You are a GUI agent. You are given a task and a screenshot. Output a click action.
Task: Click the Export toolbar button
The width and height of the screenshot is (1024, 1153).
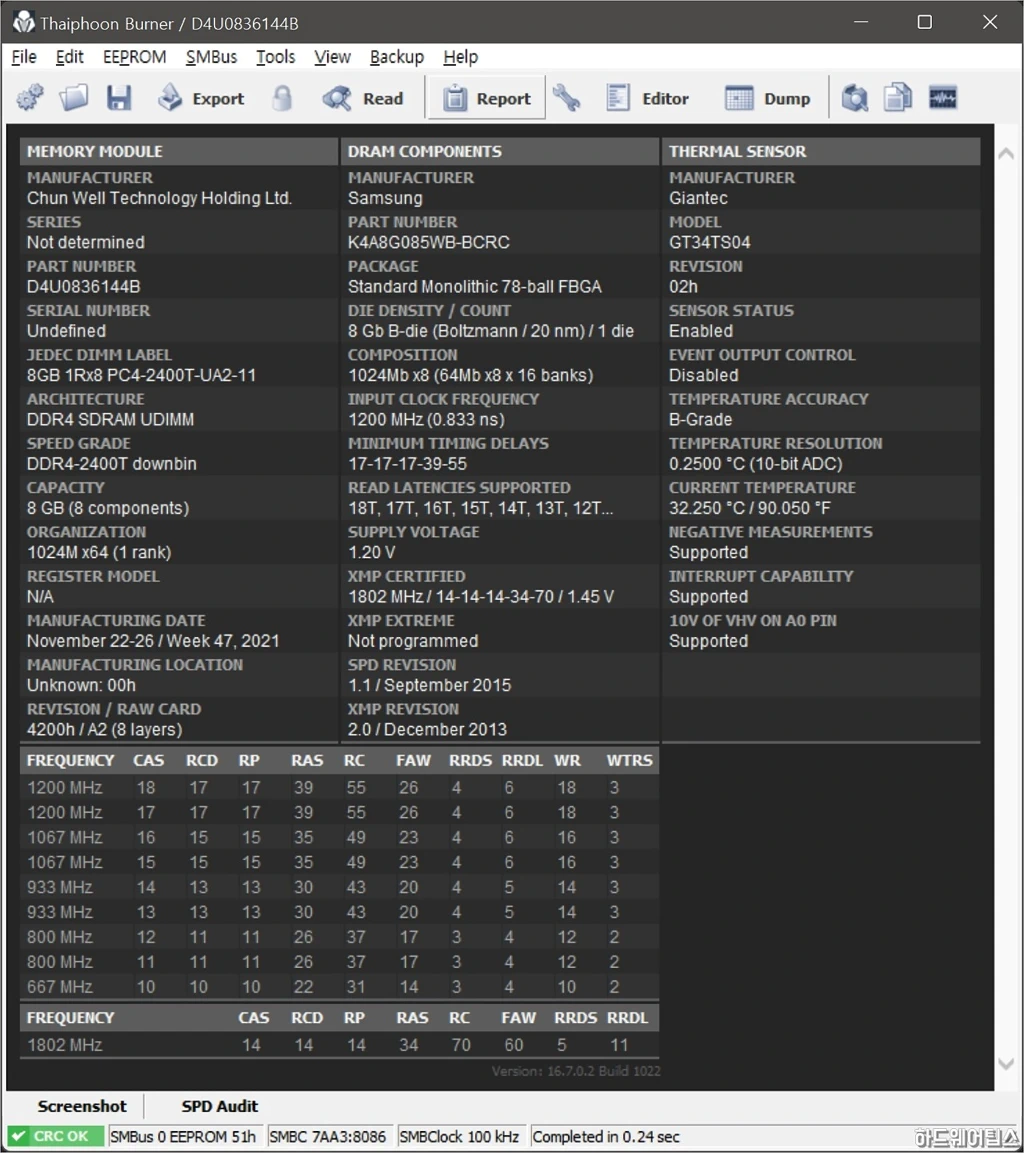tap(201, 98)
